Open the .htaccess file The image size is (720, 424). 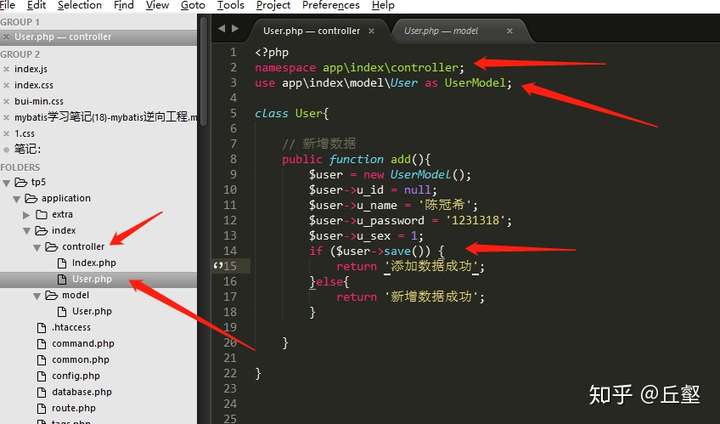[x=71, y=327]
